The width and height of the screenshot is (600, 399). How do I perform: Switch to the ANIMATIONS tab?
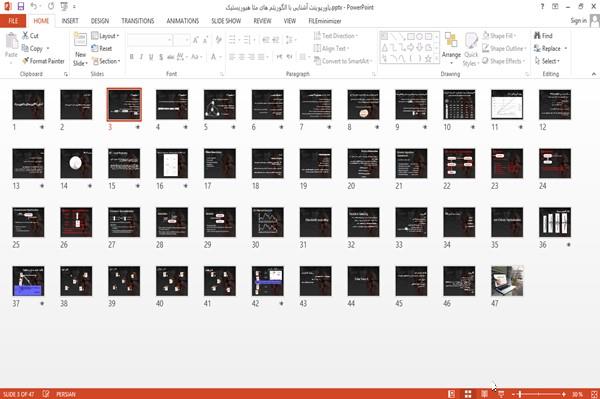tap(183, 21)
